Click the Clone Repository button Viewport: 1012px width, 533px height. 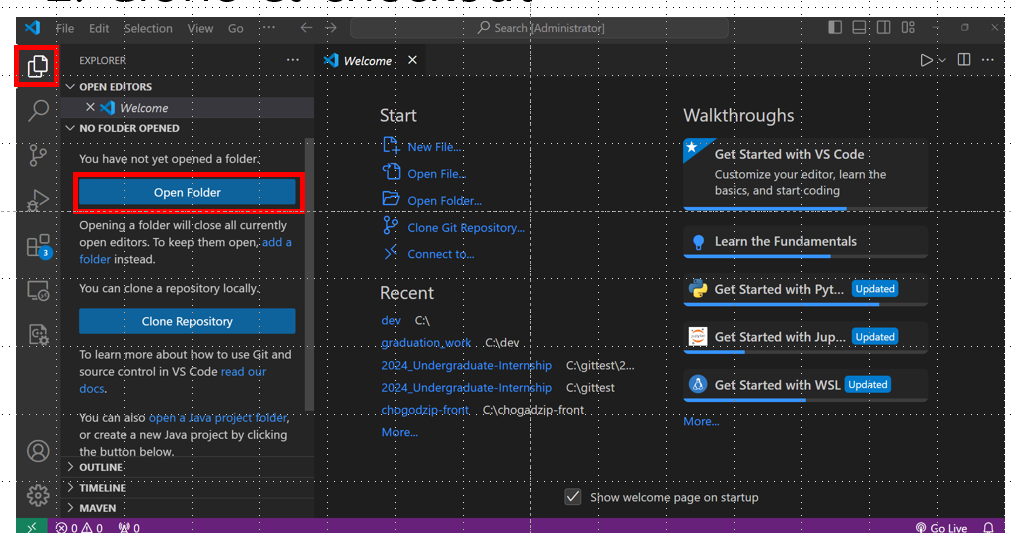187,321
